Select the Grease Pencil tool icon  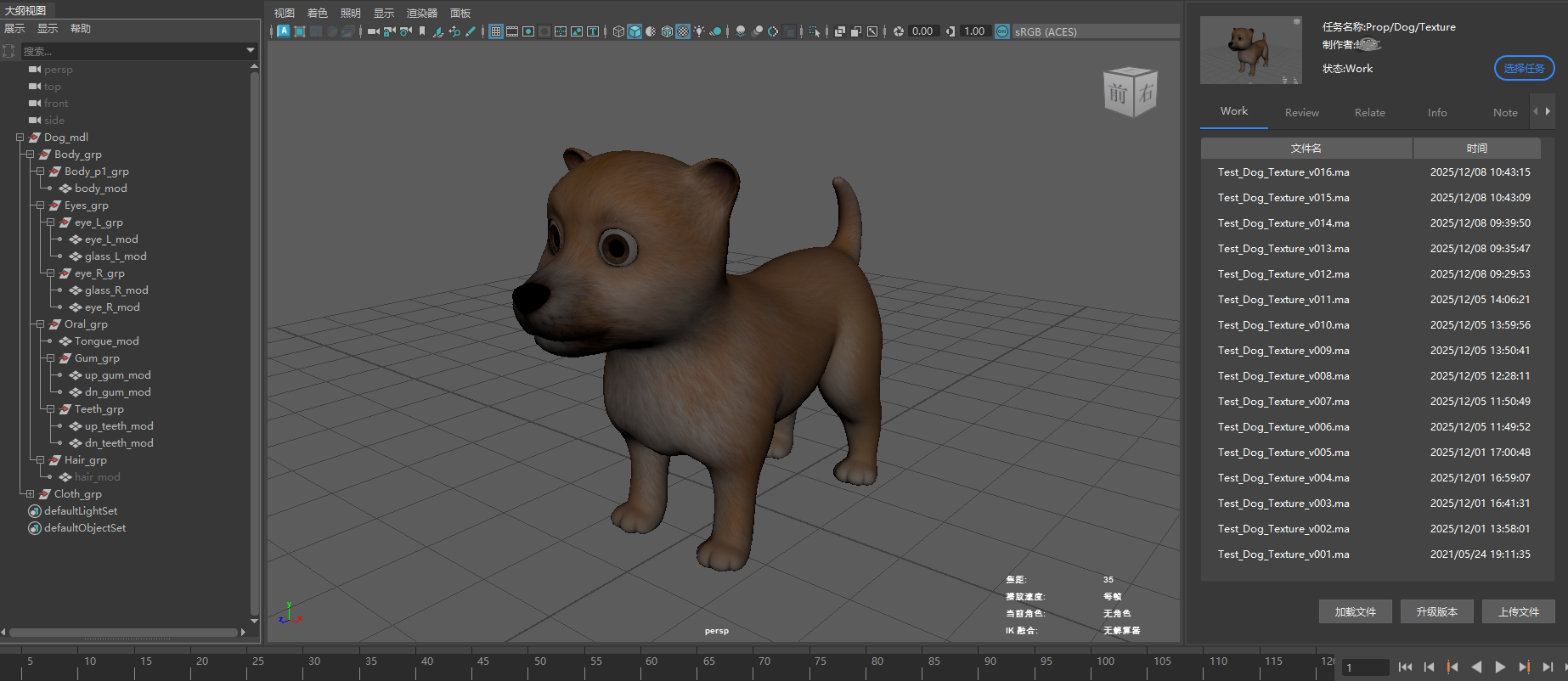click(470, 31)
